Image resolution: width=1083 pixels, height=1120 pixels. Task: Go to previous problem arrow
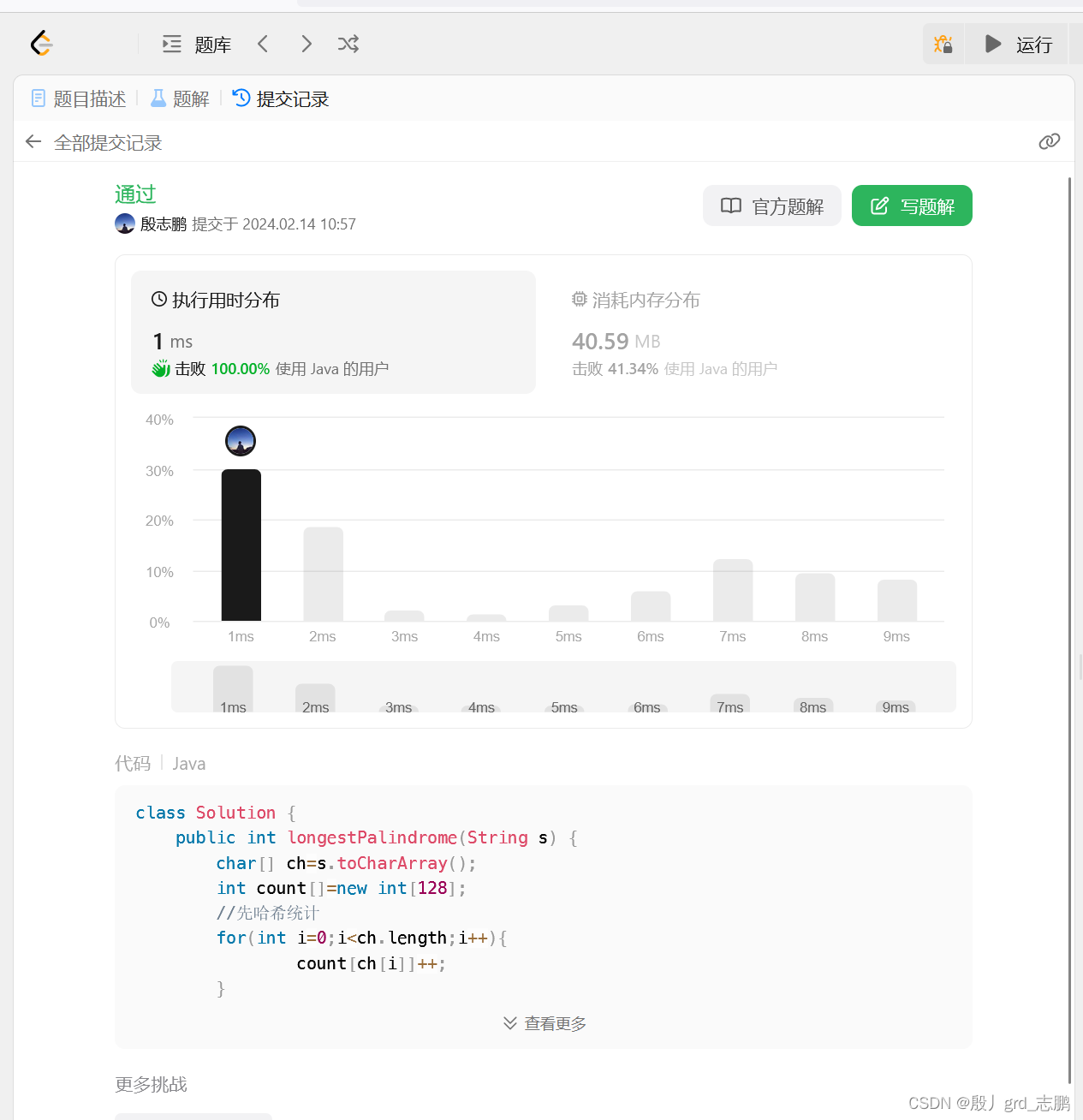pos(263,44)
